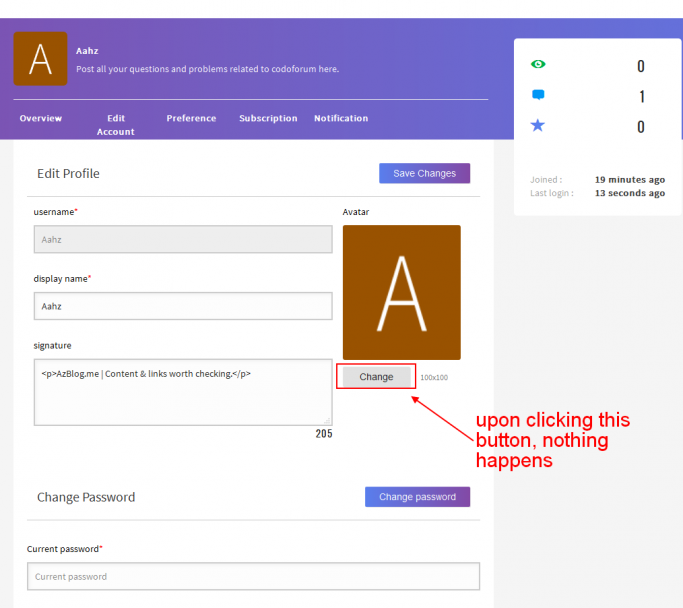
Task: Click the blue star reputation icon
Action: click(x=538, y=125)
